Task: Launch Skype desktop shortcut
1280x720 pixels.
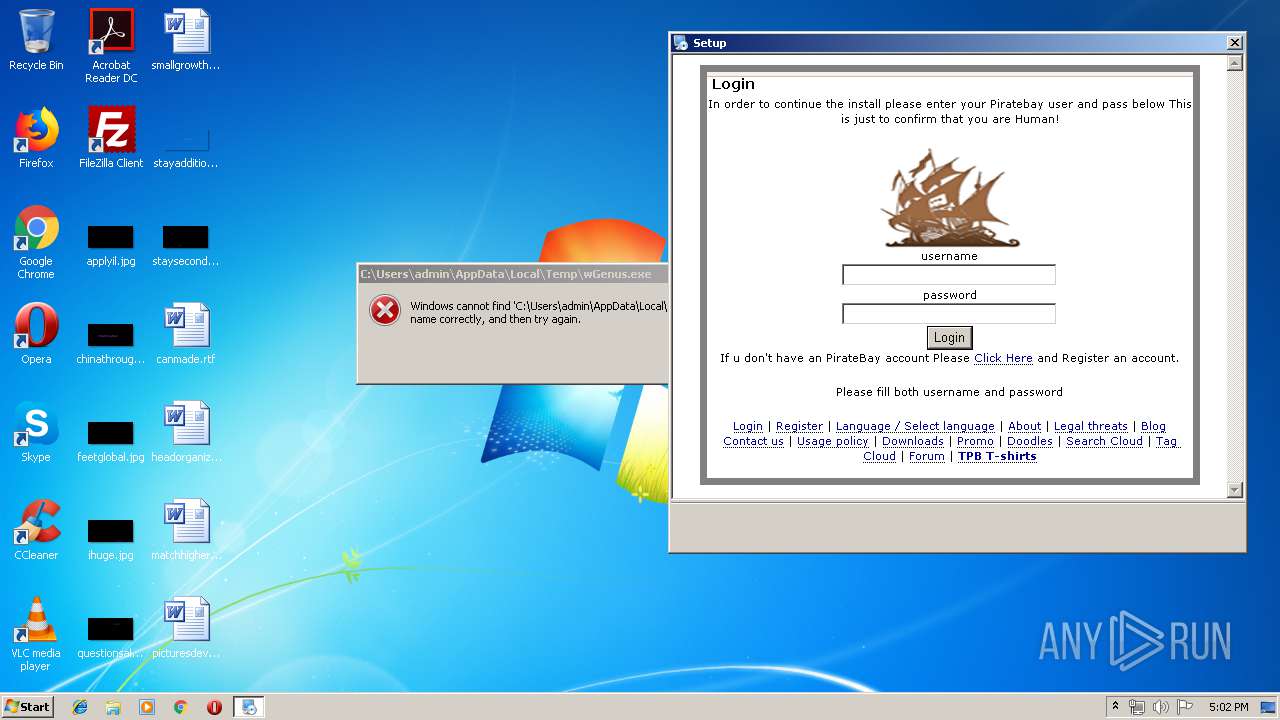Action: coord(36,432)
